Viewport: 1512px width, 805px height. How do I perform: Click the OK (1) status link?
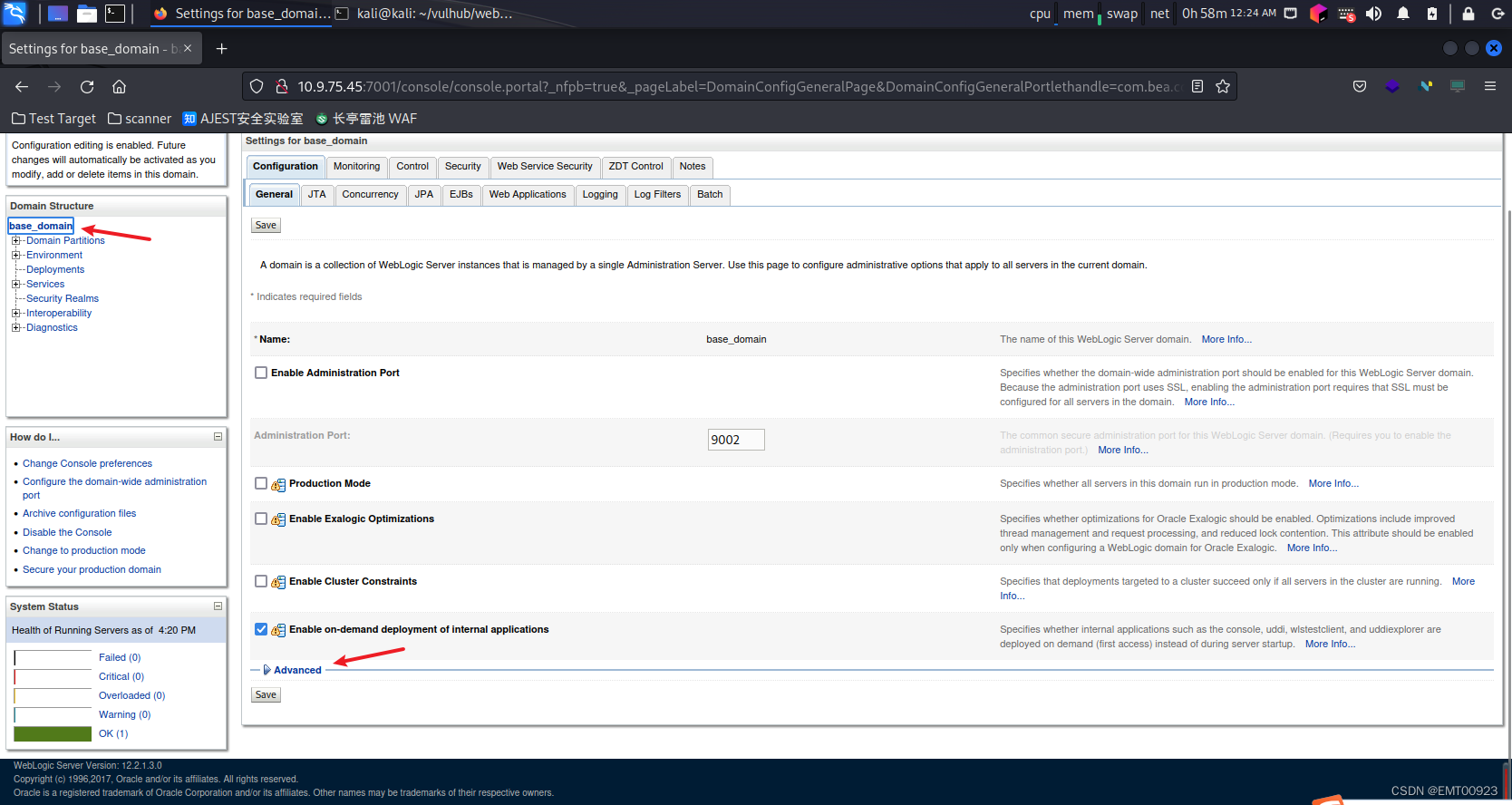(113, 733)
